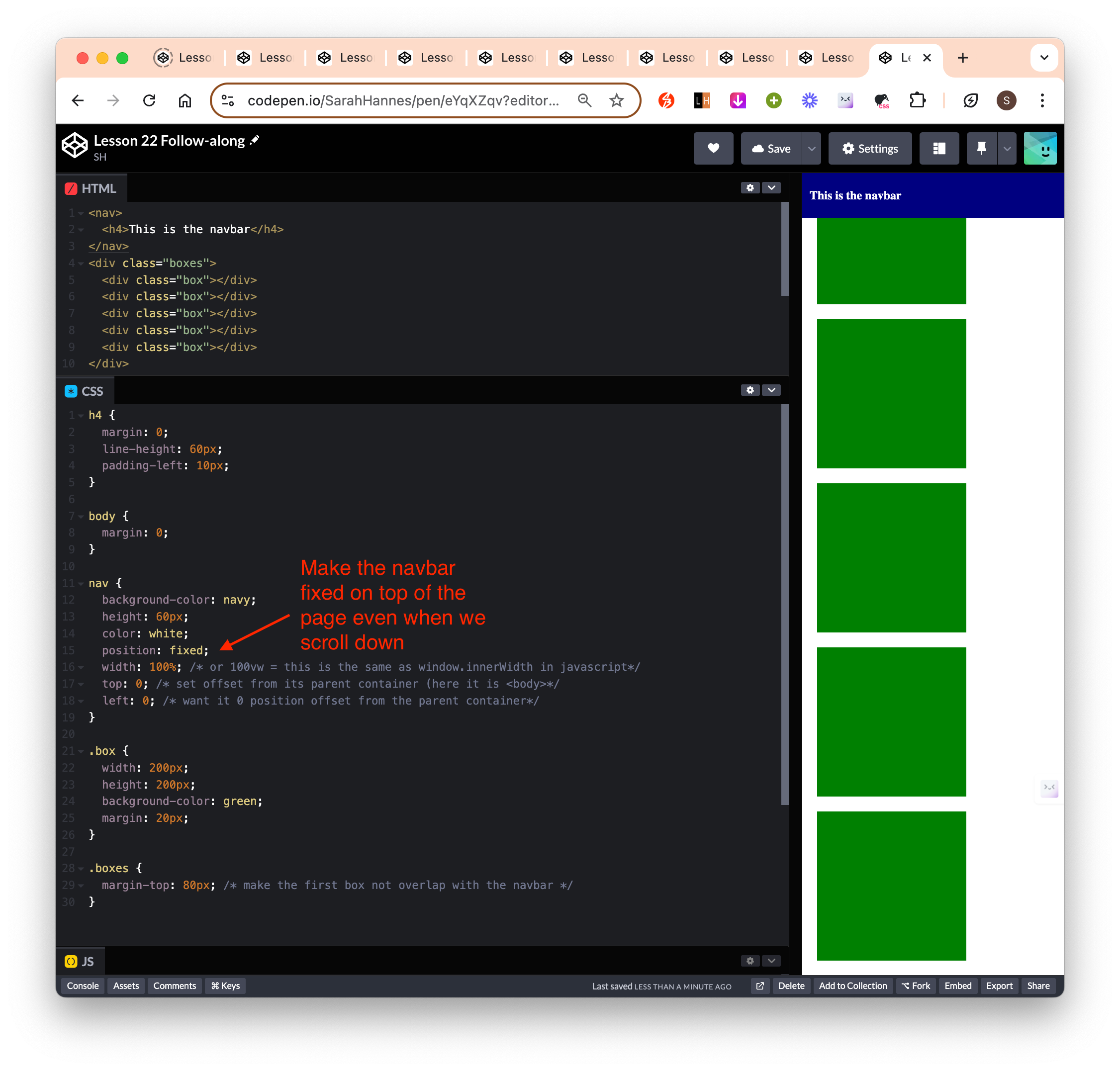The height and width of the screenshot is (1071, 1120).
Task: Click the CSS editor vertical scrollbar
Action: (x=784, y=605)
